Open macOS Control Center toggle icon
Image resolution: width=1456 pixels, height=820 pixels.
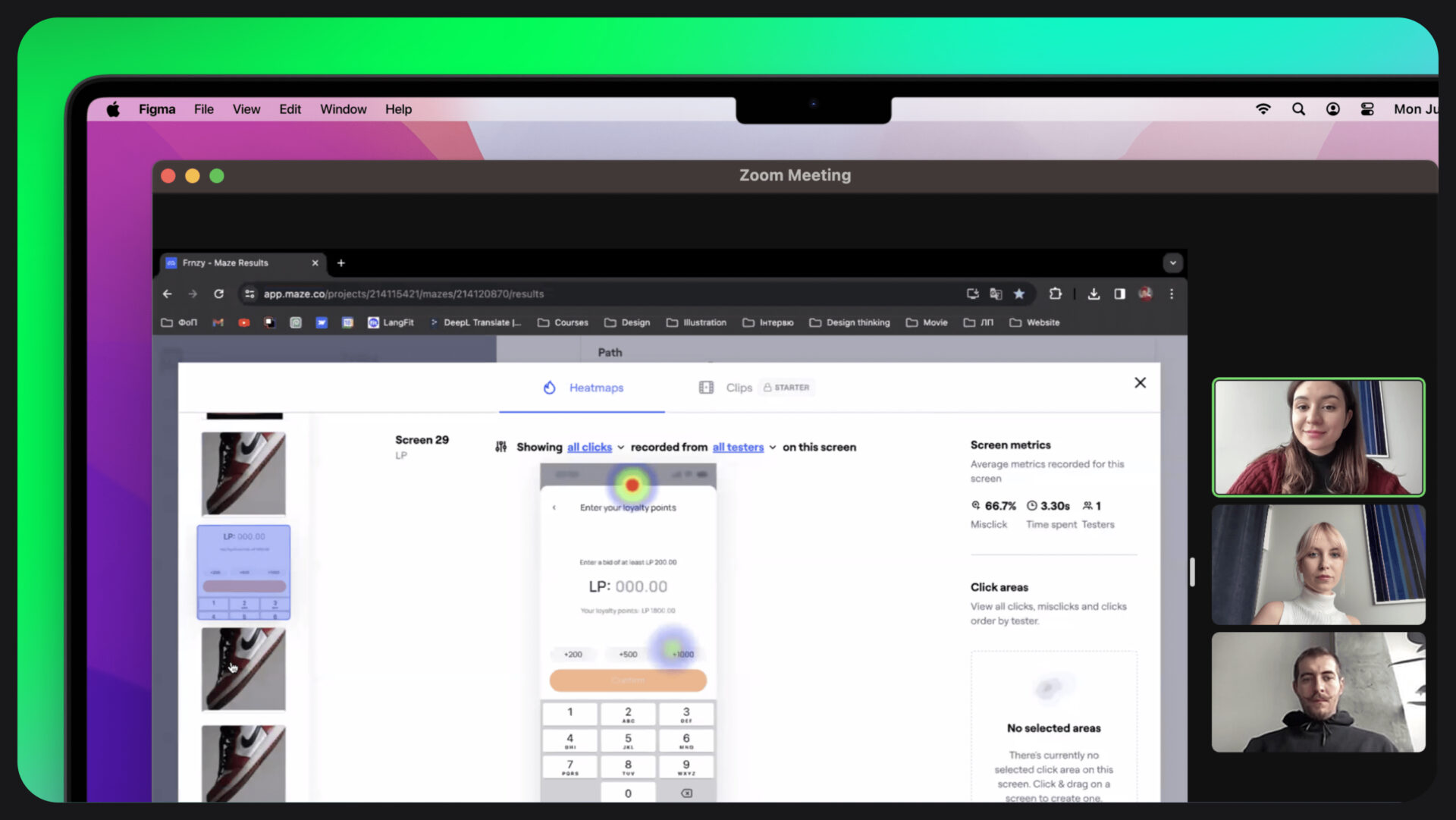tap(1367, 108)
